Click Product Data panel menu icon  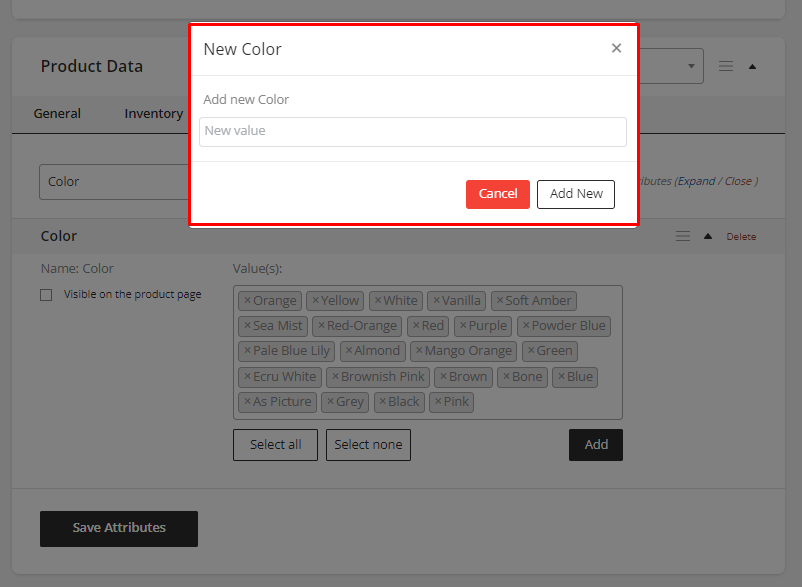[726, 66]
